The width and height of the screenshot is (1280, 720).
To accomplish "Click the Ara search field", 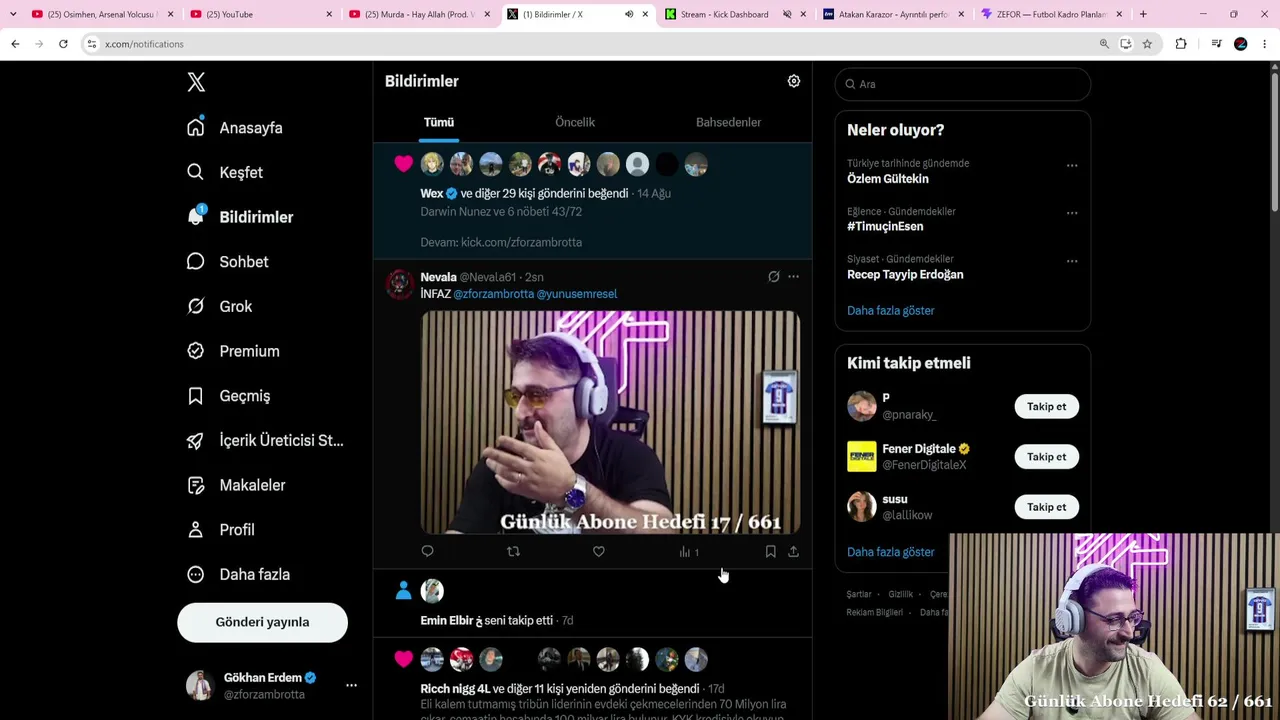I will coord(962,84).
